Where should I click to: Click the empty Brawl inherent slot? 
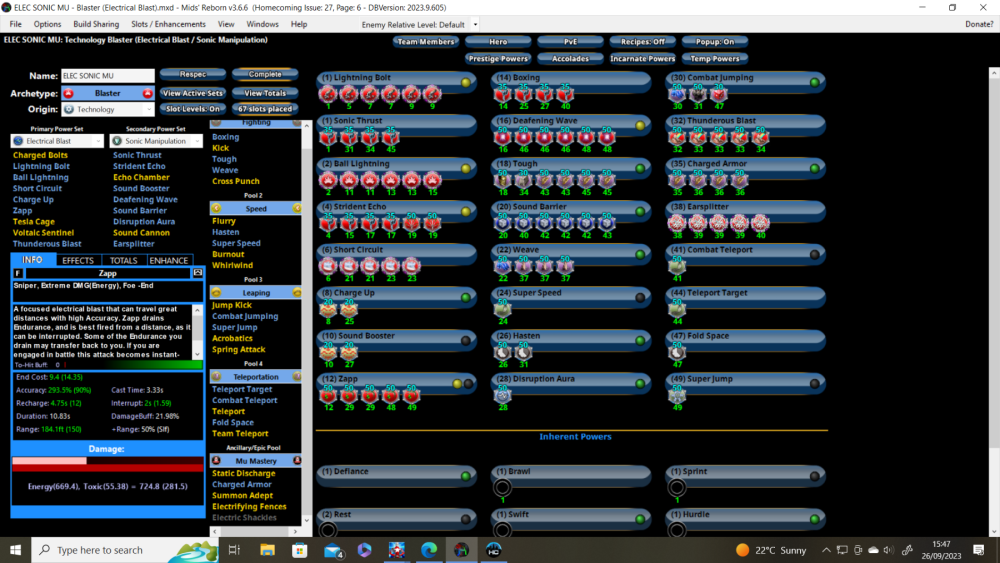click(x=502, y=488)
